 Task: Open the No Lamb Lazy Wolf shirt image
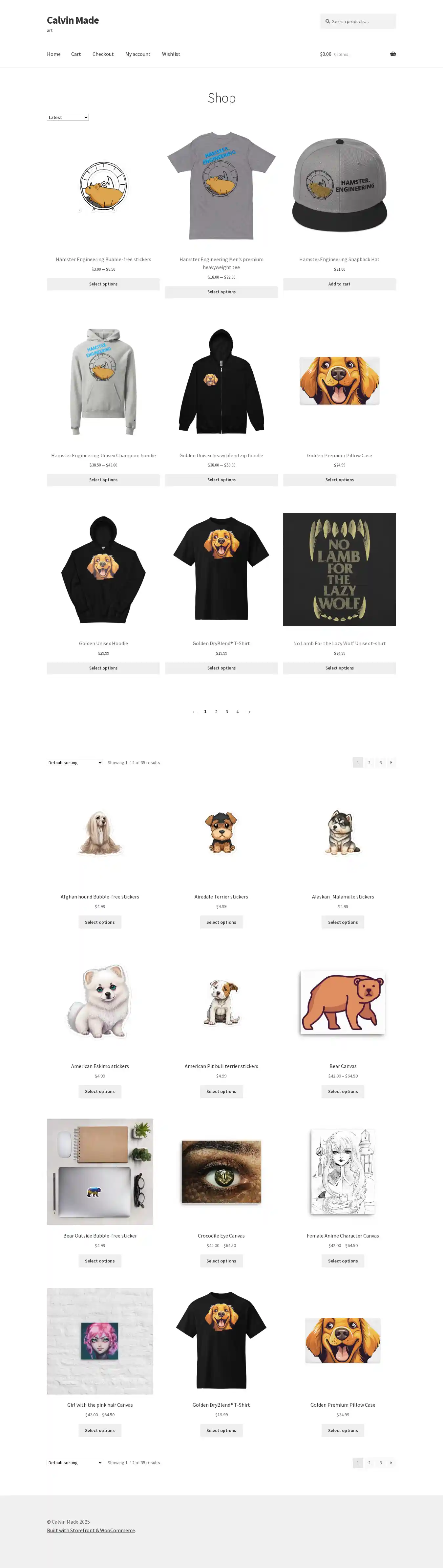coord(339,569)
